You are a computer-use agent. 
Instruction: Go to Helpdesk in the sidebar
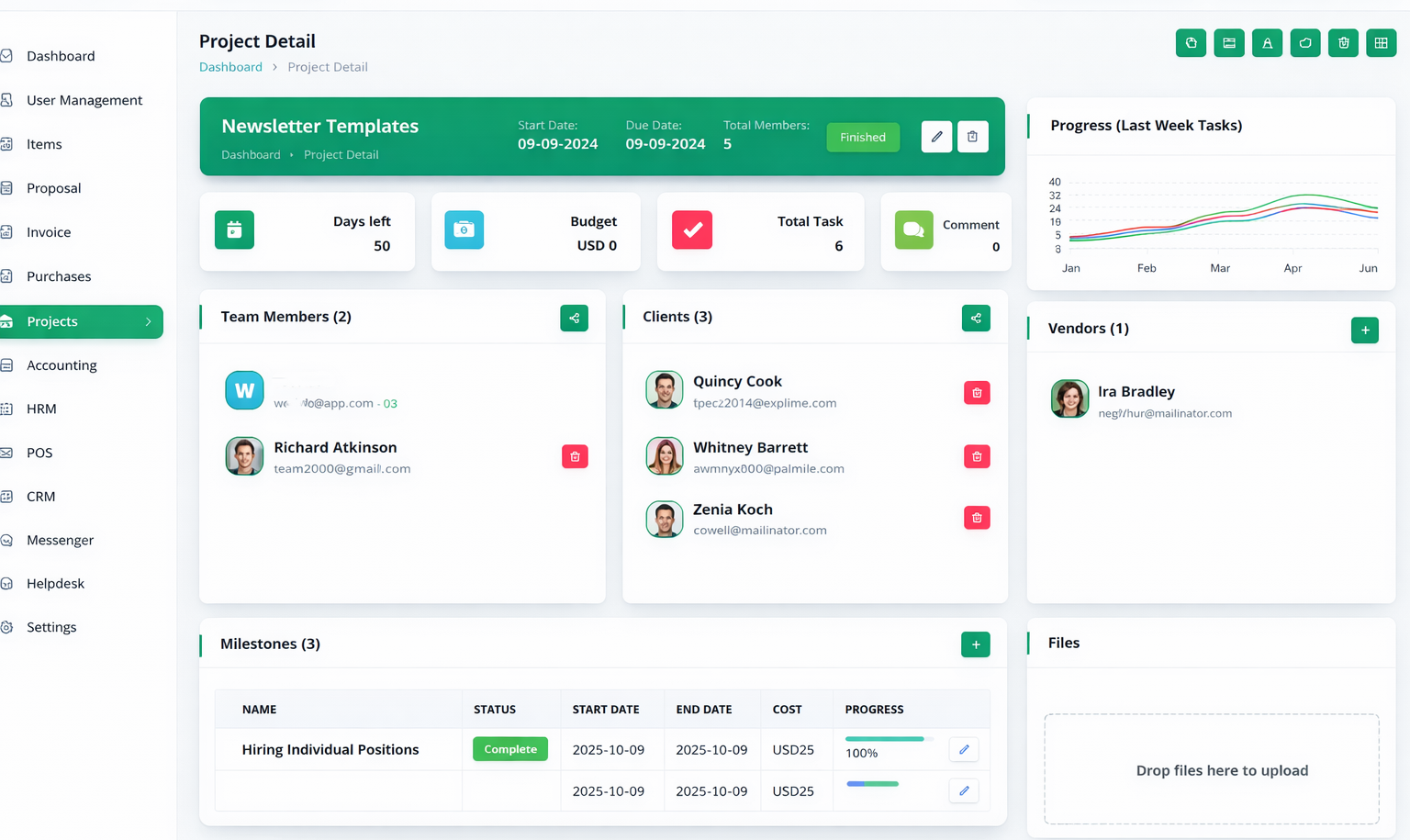click(55, 584)
